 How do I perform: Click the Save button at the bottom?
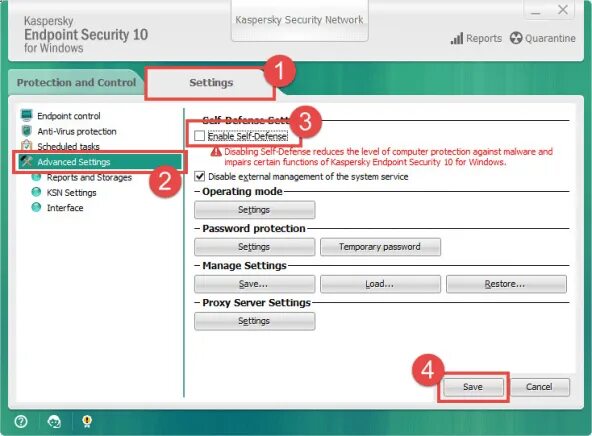pos(473,387)
